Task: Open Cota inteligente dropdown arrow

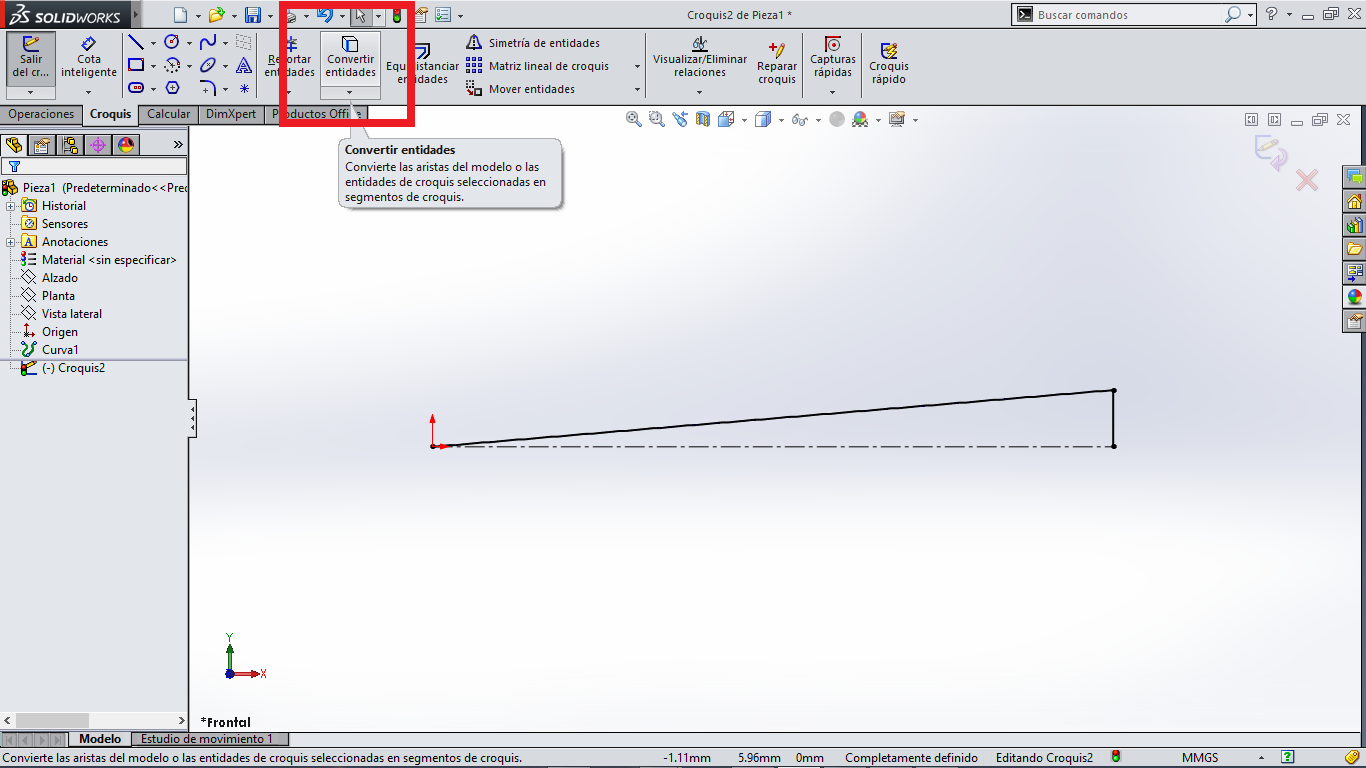Action: [x=89, y=92]
